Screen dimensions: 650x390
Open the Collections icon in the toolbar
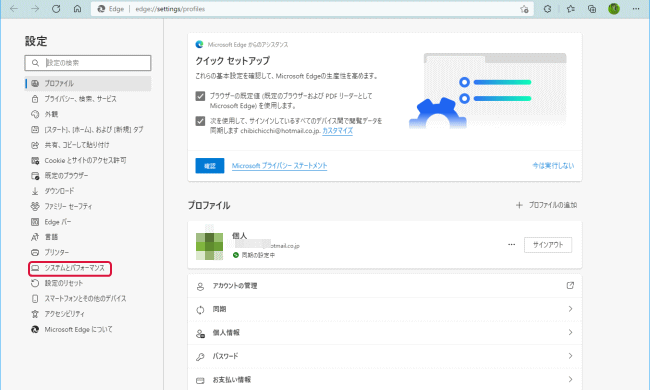(x=592, y=9)
